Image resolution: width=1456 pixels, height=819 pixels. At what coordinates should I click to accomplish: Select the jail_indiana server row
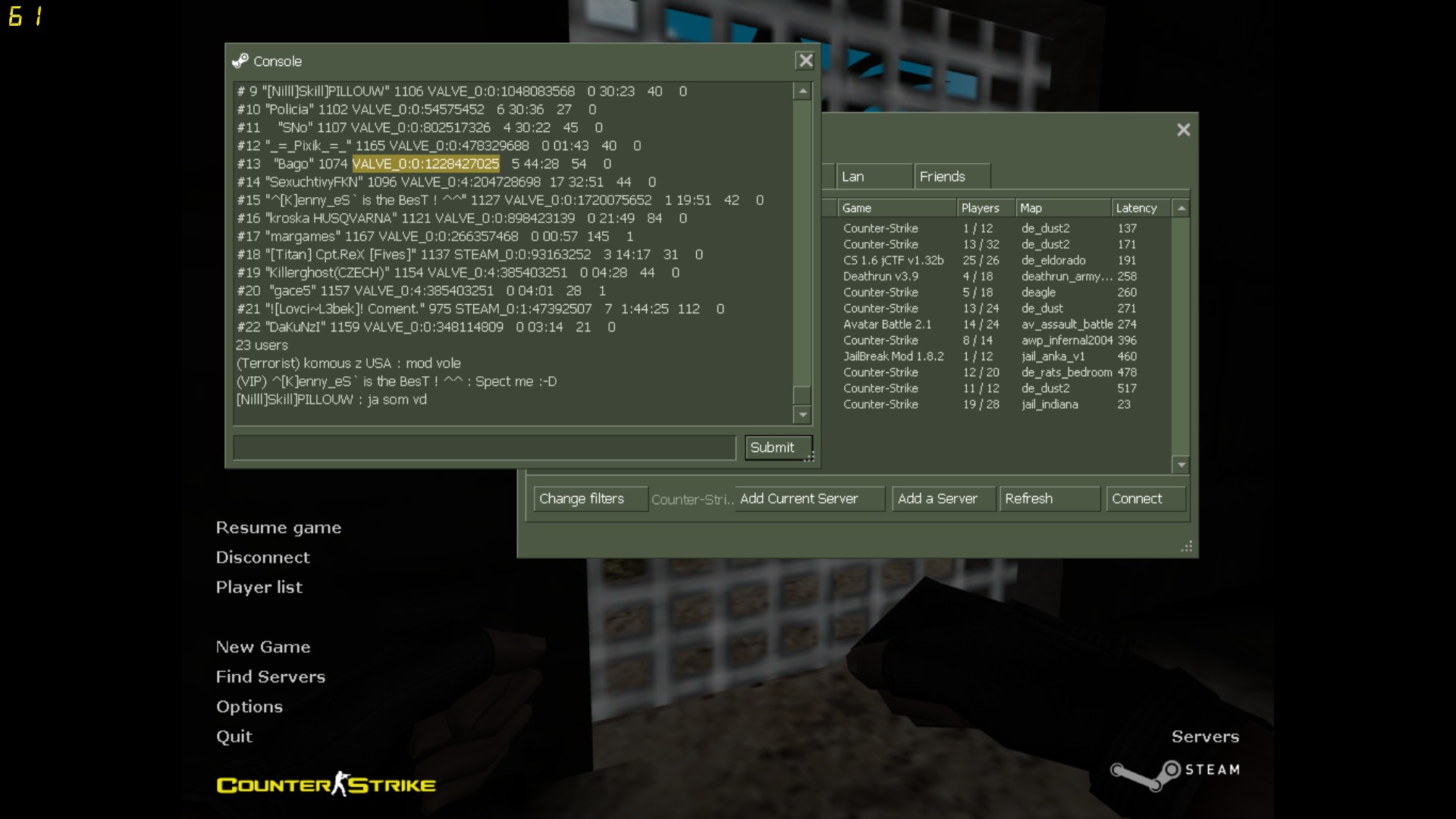pos(996,404)
